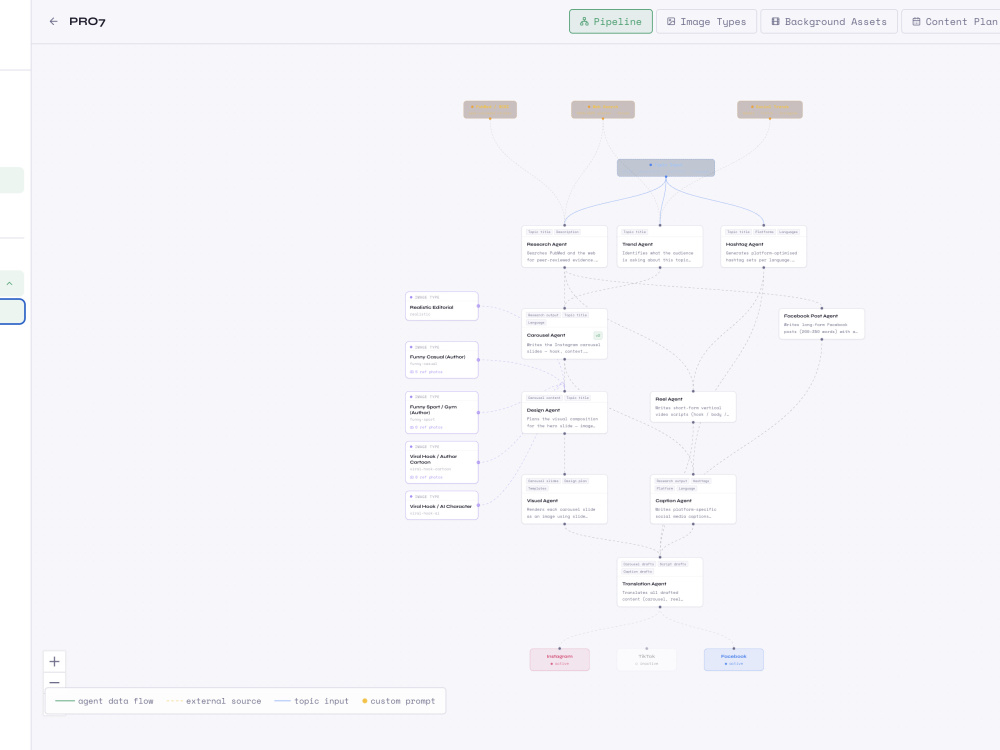1000x750 pixels.
Task: Click the Web Search external source node
Action: (x=603, y=109)
